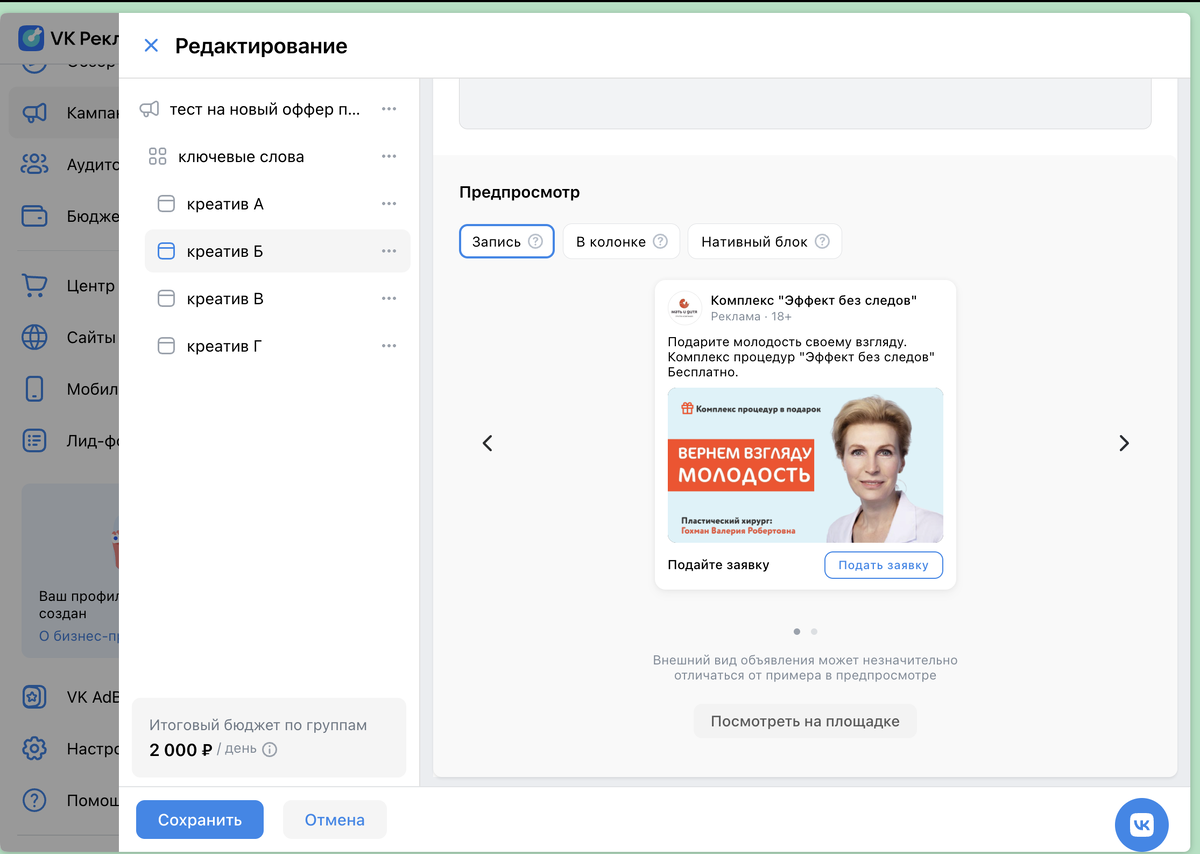Screen dimensions: 1200x854
Task: Open Центр shopping cart icon in sidebar
Action: (34, 286)
